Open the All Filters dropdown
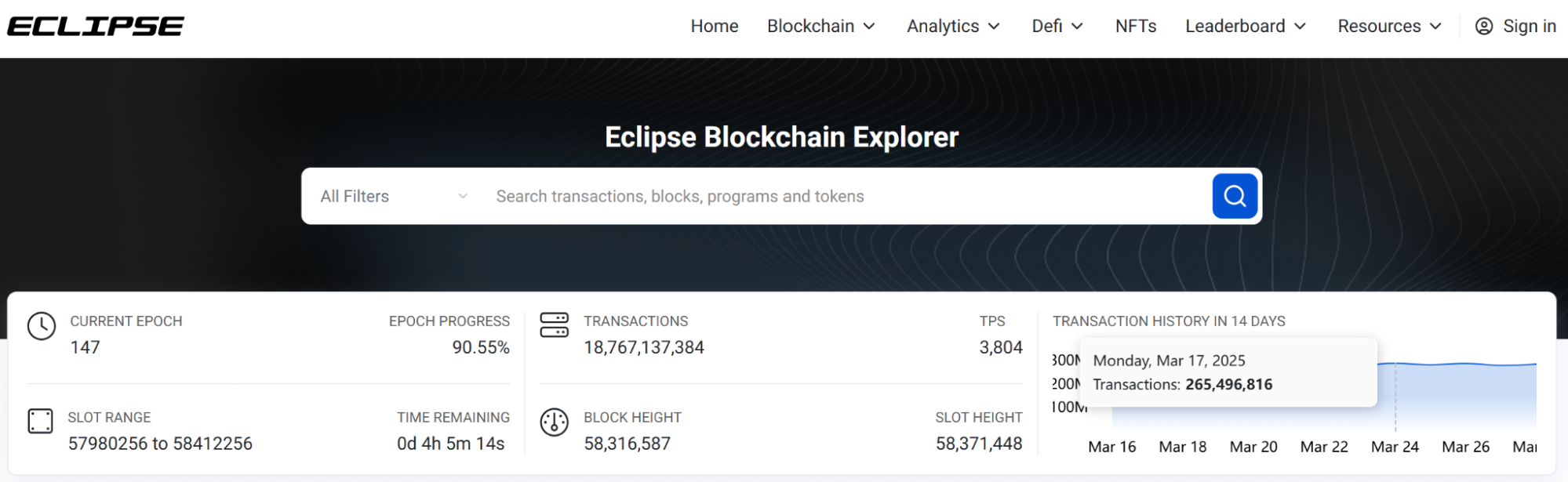 pyautogui.click(x=393, y=196)
